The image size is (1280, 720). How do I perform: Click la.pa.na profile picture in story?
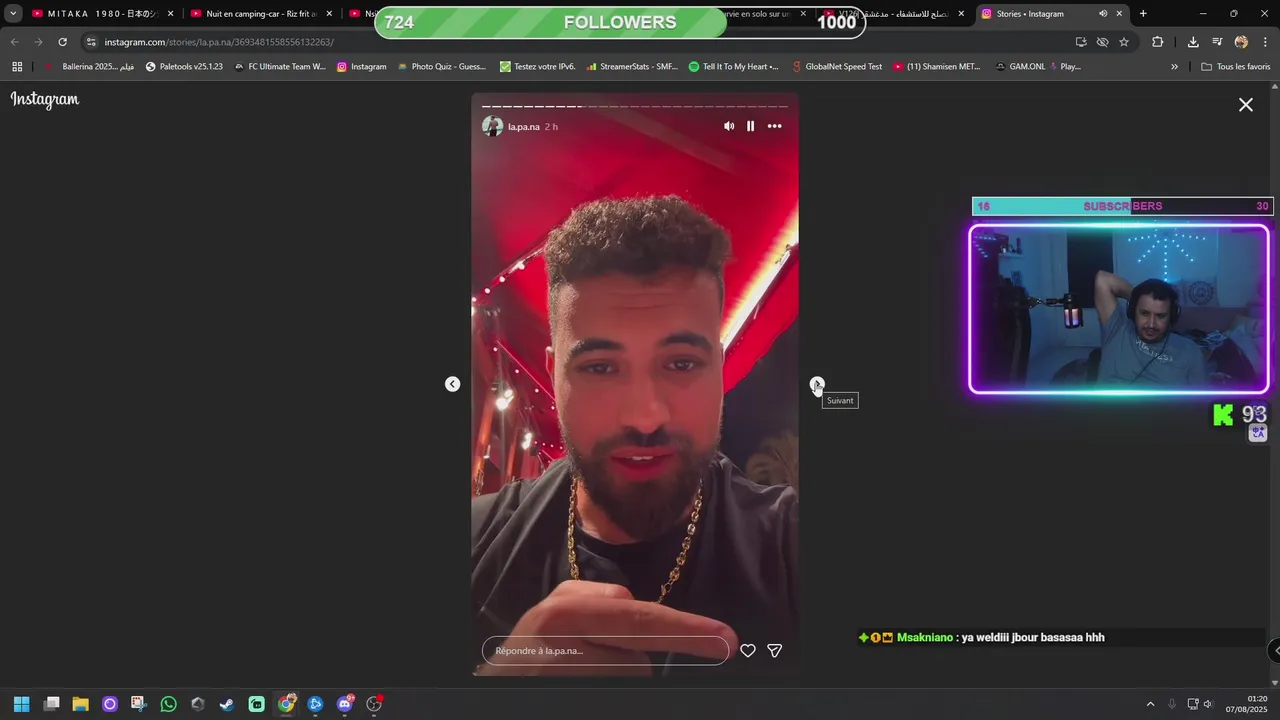[x=492, y=126]
